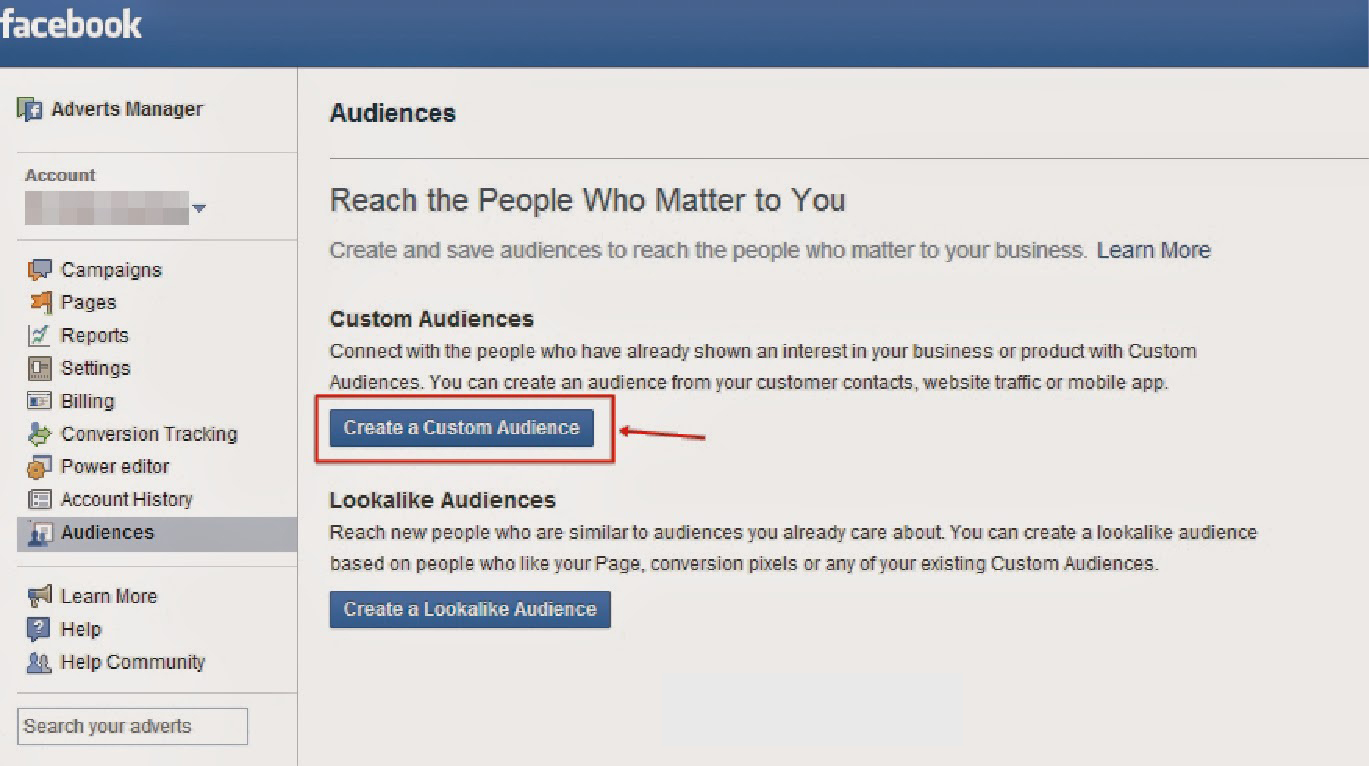
Task: Click the Billing card icon
Action: pyautogui.click(x=40, y=401)
